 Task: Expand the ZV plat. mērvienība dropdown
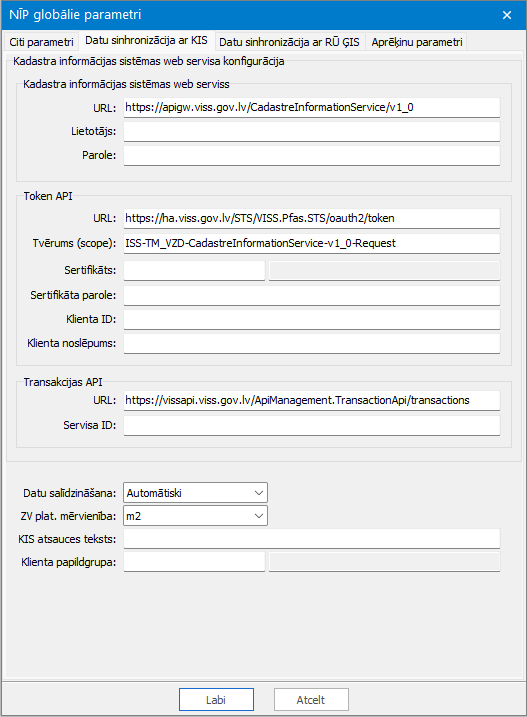coord(195,516)
